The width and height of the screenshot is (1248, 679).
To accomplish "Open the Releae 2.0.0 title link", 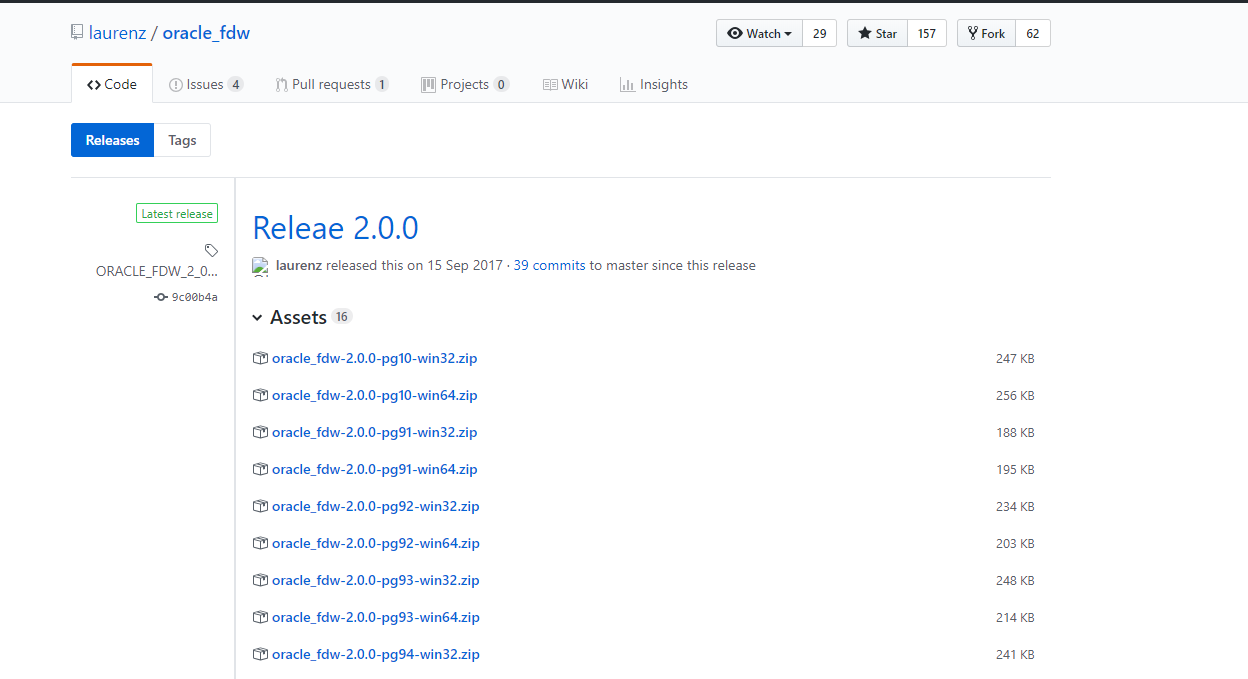I will click(335, 228).
